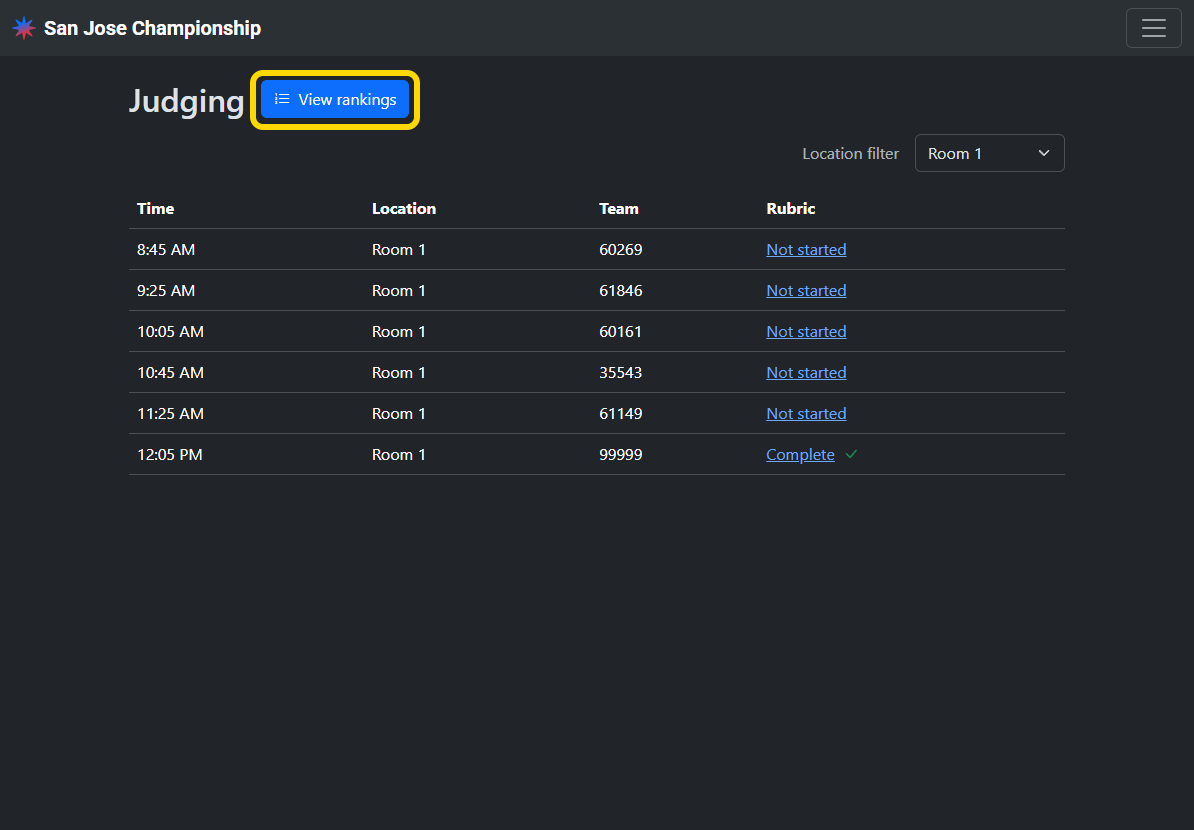Screen dimensions: 1194x830
Task: Open the Room 1 location filter dropdown
Action: (x=988, y=153)
